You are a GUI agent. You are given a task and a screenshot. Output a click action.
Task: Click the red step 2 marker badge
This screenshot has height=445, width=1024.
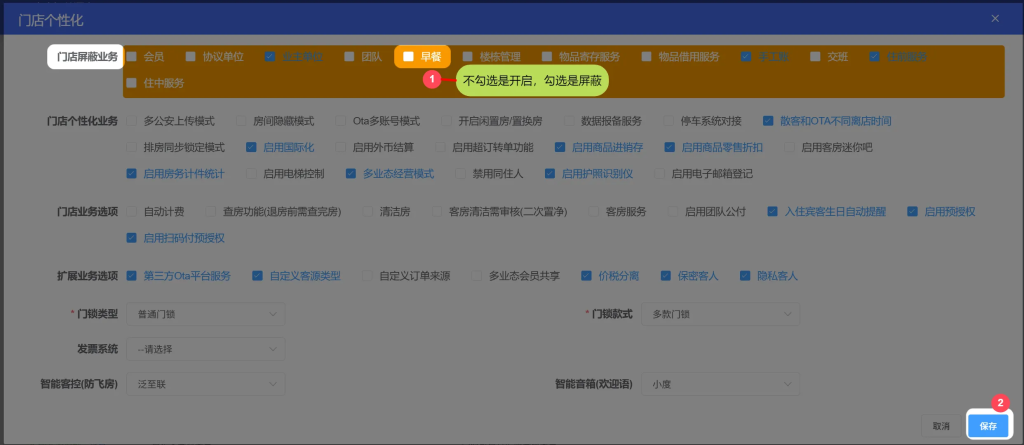999,403
